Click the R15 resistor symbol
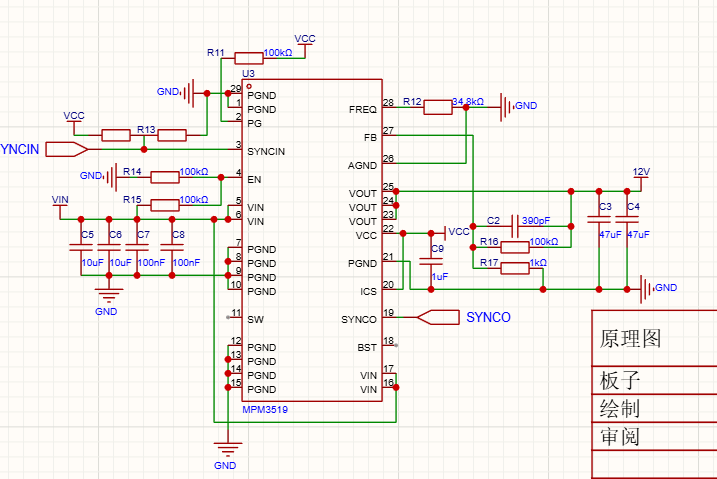 [x=164, y=205]
